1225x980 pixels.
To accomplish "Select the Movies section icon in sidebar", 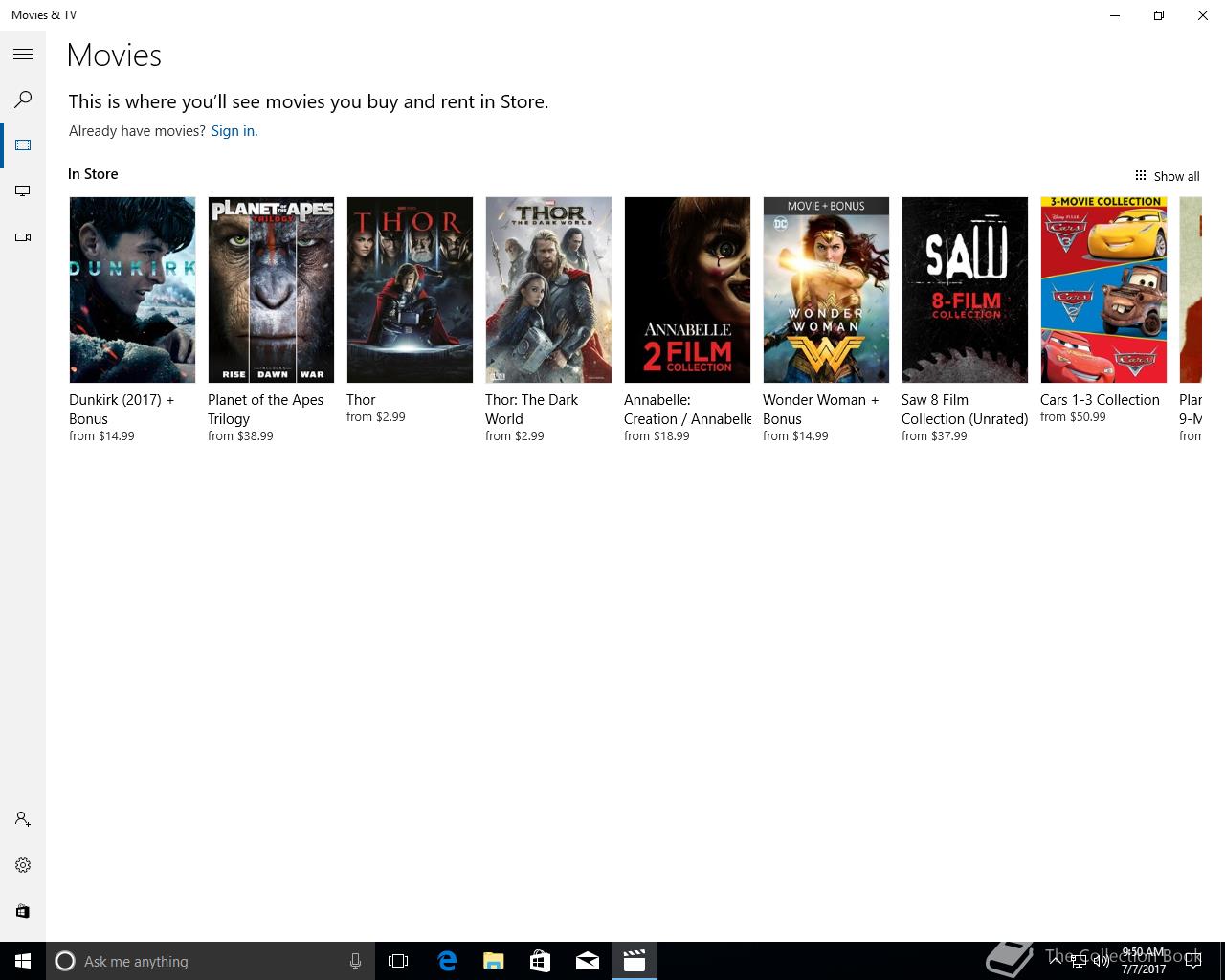I will [23, 145].
